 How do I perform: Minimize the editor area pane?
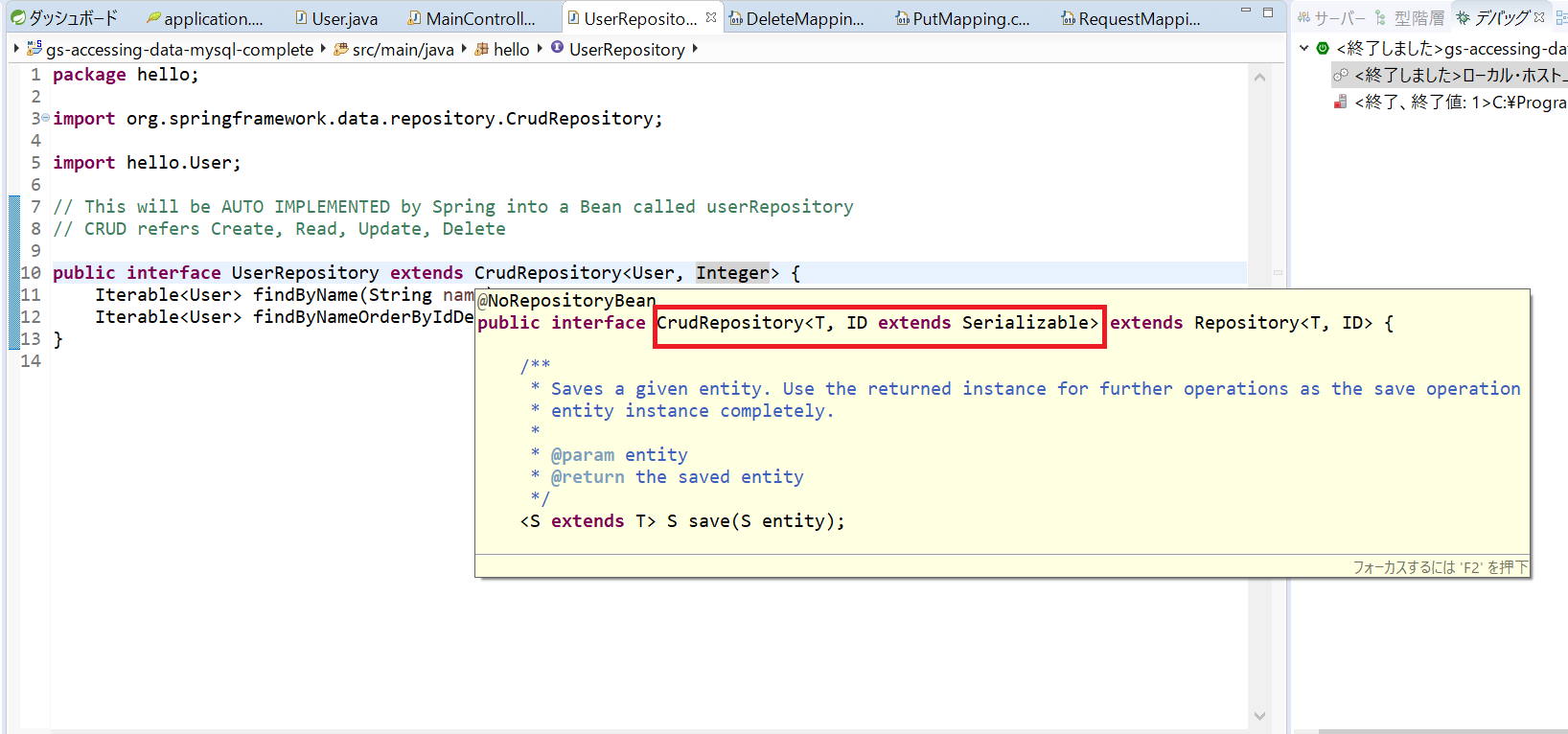pyautogui.click(x=1245, y=12)
